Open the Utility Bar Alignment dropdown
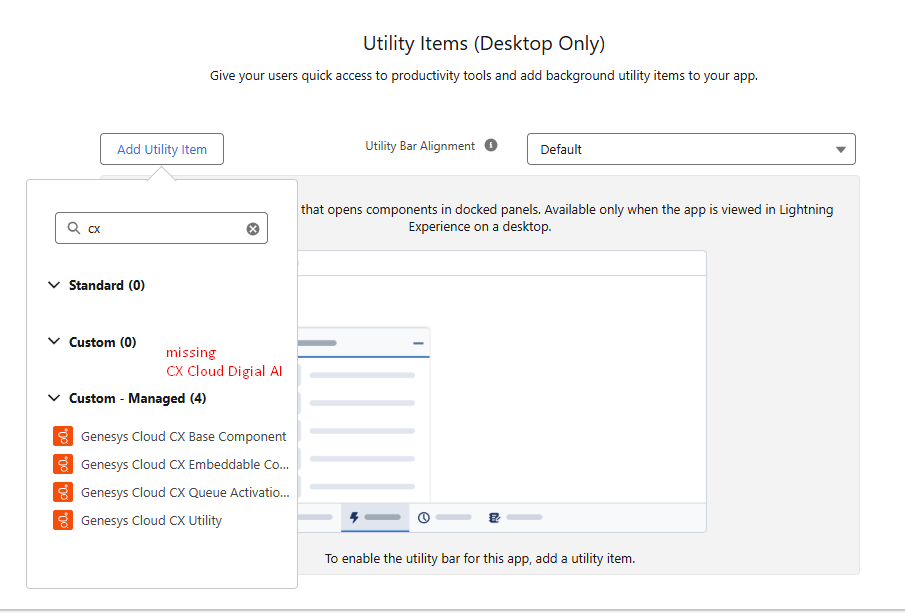Screen dimensions: 905x613 691,149
